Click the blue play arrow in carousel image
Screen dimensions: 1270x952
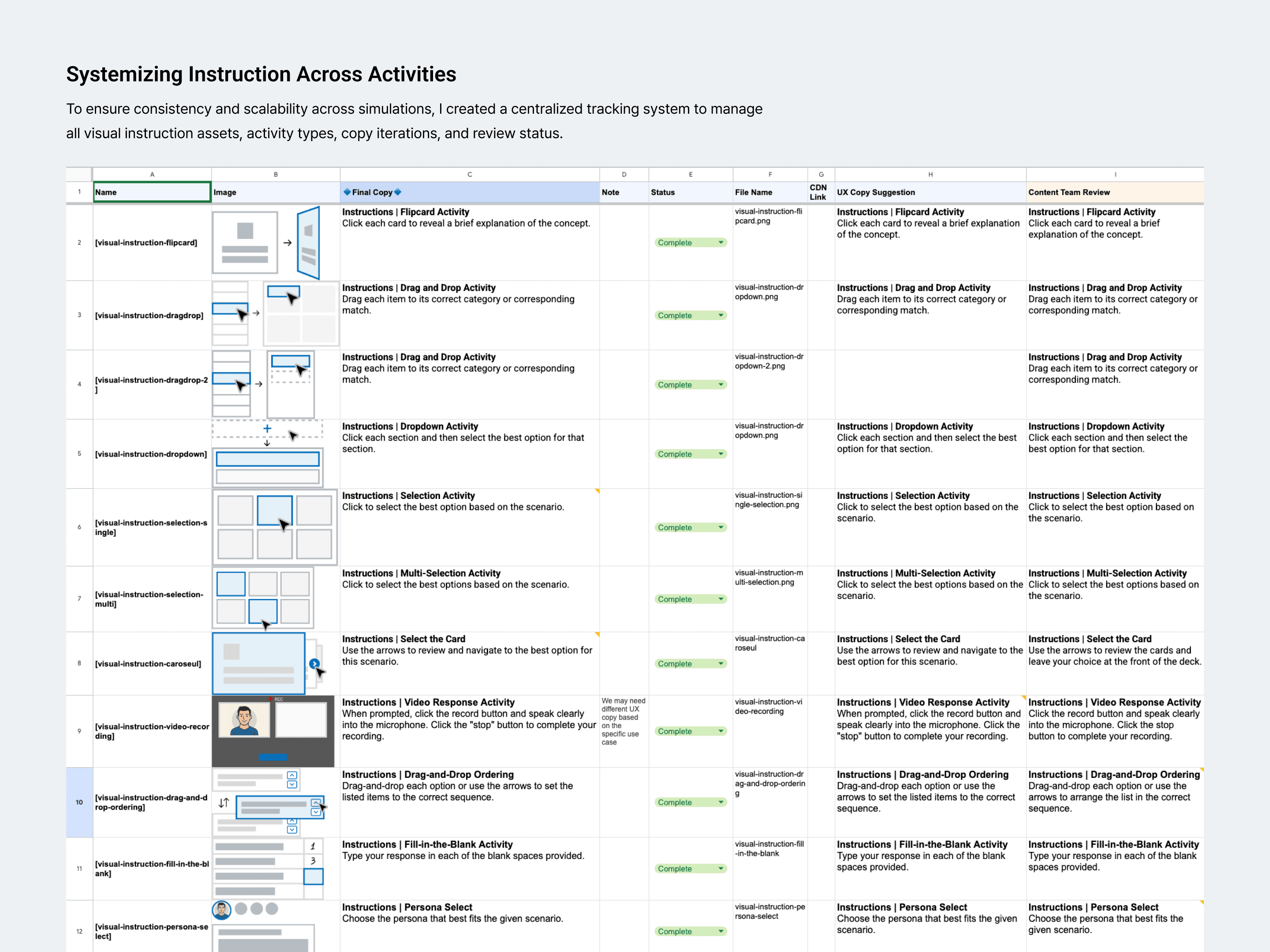[x=314, y=664]
